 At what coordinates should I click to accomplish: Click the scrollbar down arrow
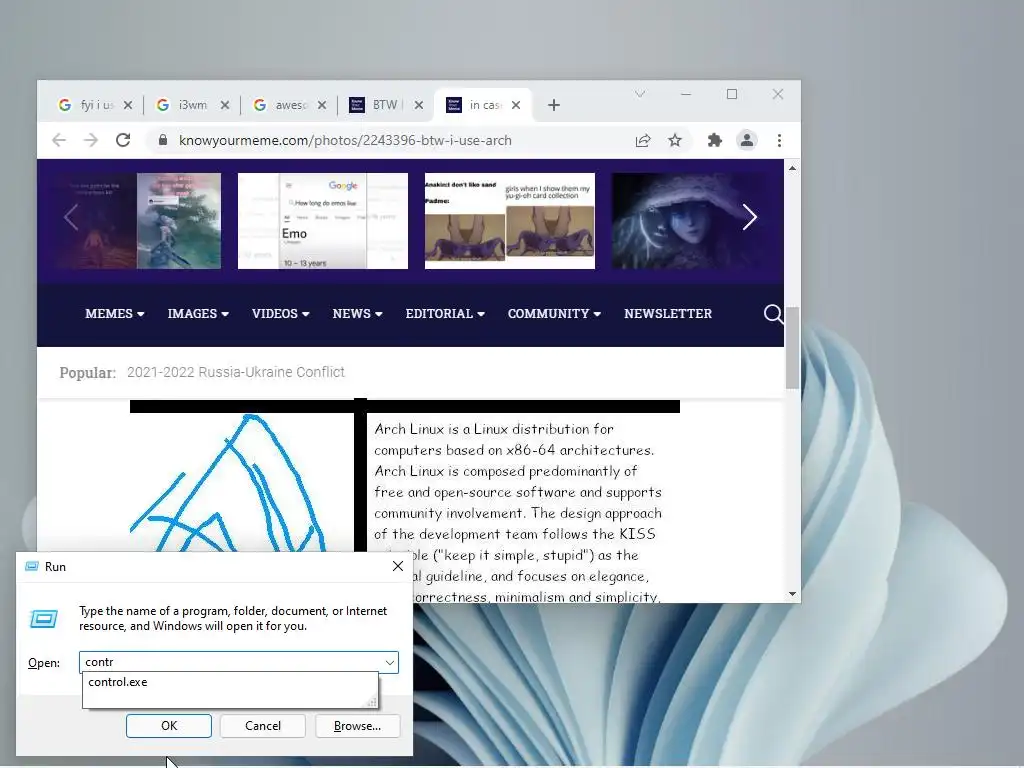[792, 594]
